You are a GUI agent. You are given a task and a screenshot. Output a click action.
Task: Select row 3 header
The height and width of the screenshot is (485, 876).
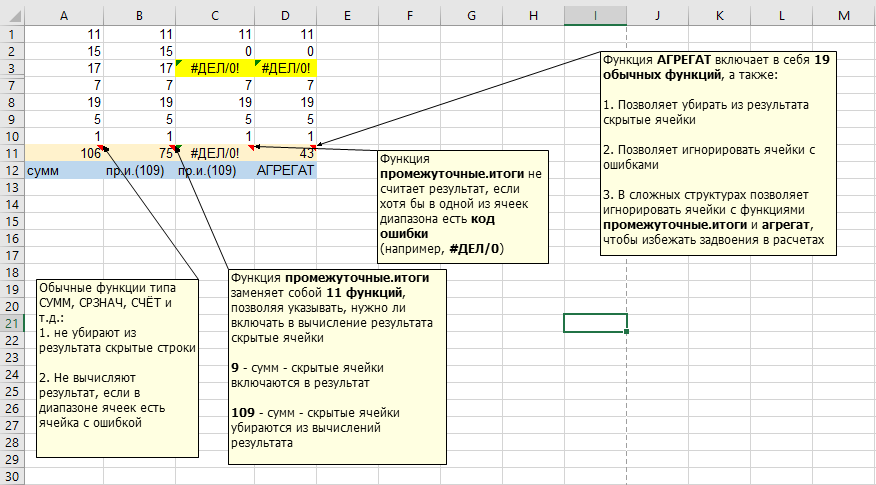pos(12,68)
